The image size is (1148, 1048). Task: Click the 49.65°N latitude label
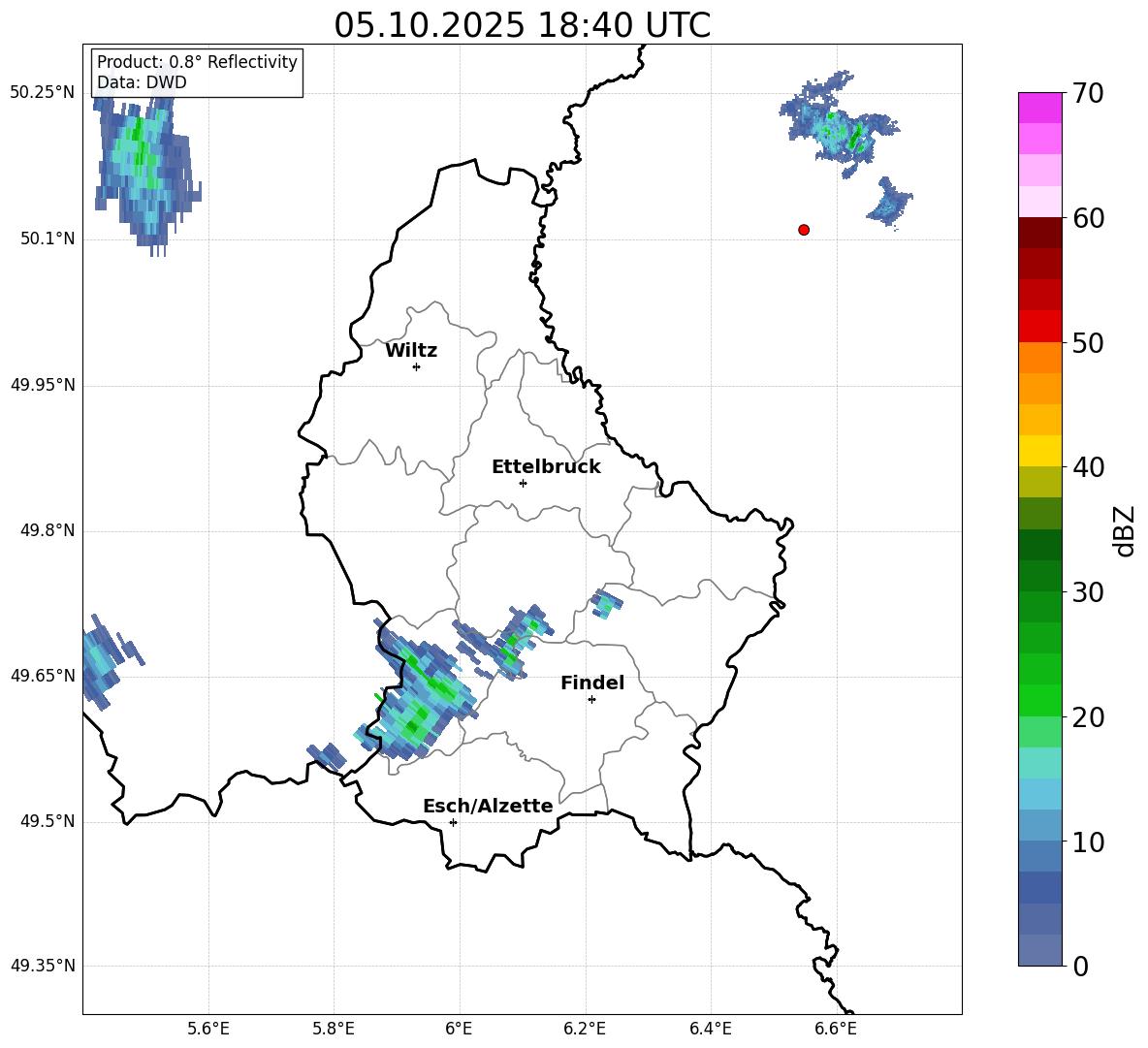(43, 676)
